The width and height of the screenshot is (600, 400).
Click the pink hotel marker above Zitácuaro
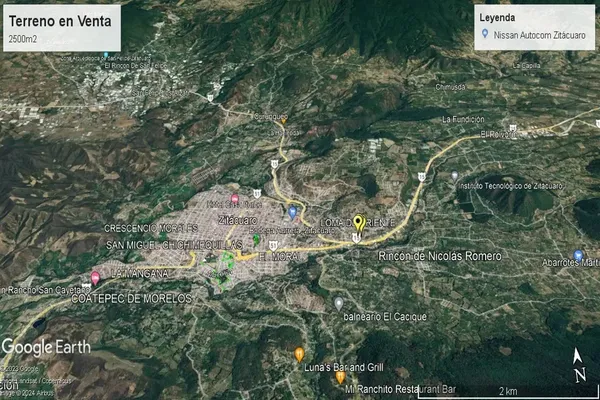click(x=235, y=199)
